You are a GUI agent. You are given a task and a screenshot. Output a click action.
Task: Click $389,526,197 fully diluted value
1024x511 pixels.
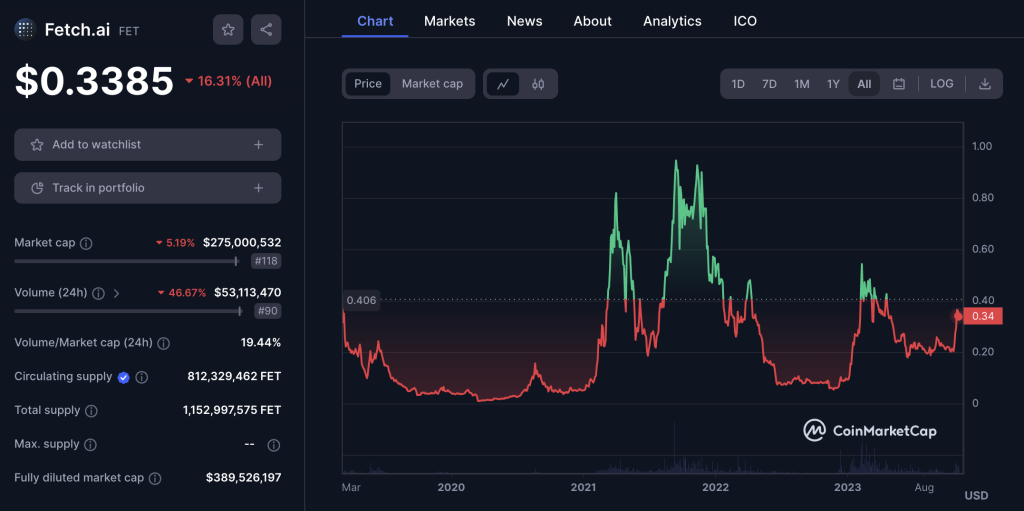tap(244, 478)
